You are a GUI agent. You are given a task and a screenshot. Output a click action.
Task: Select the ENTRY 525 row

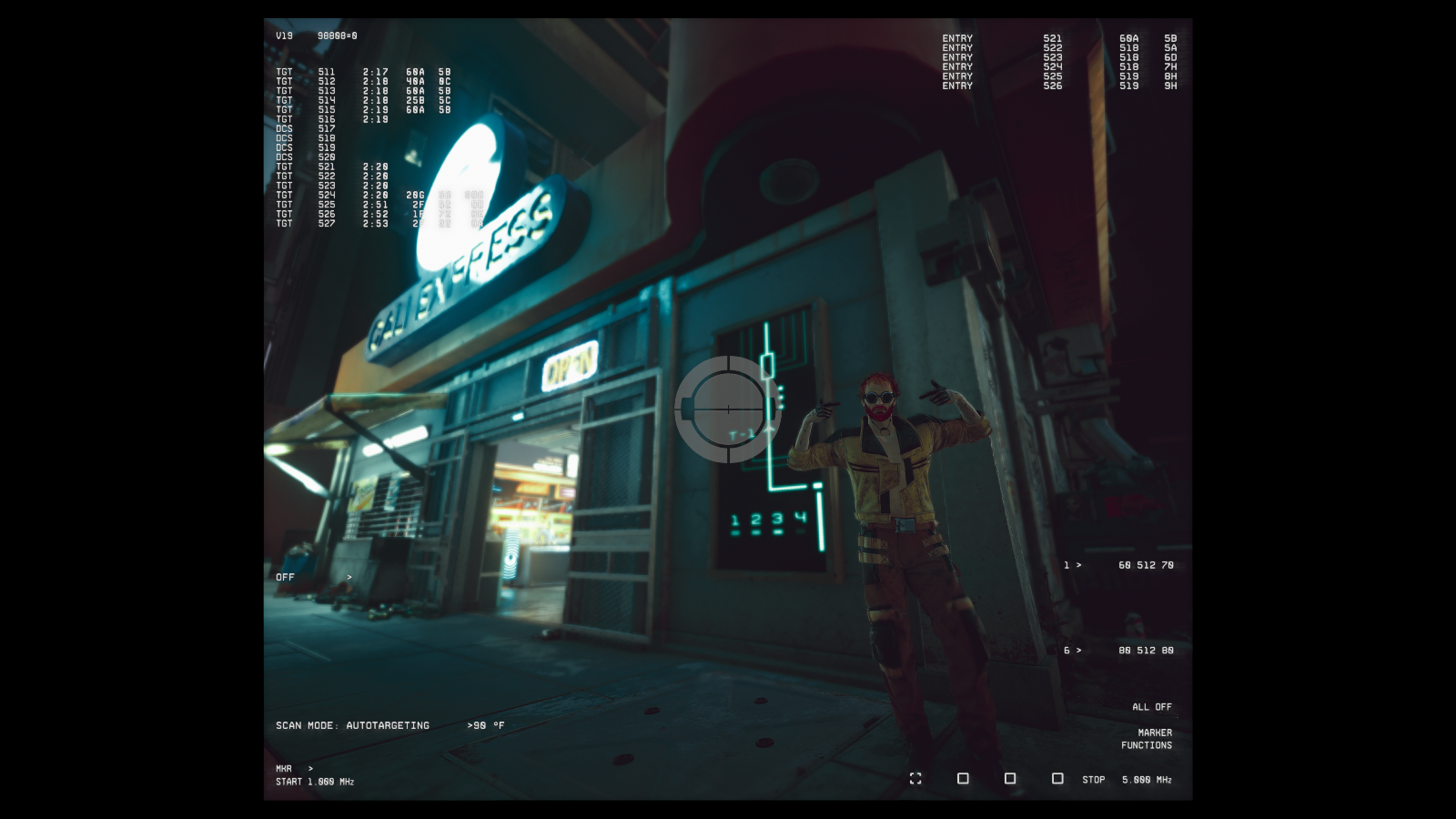(x=1059, y=76)
